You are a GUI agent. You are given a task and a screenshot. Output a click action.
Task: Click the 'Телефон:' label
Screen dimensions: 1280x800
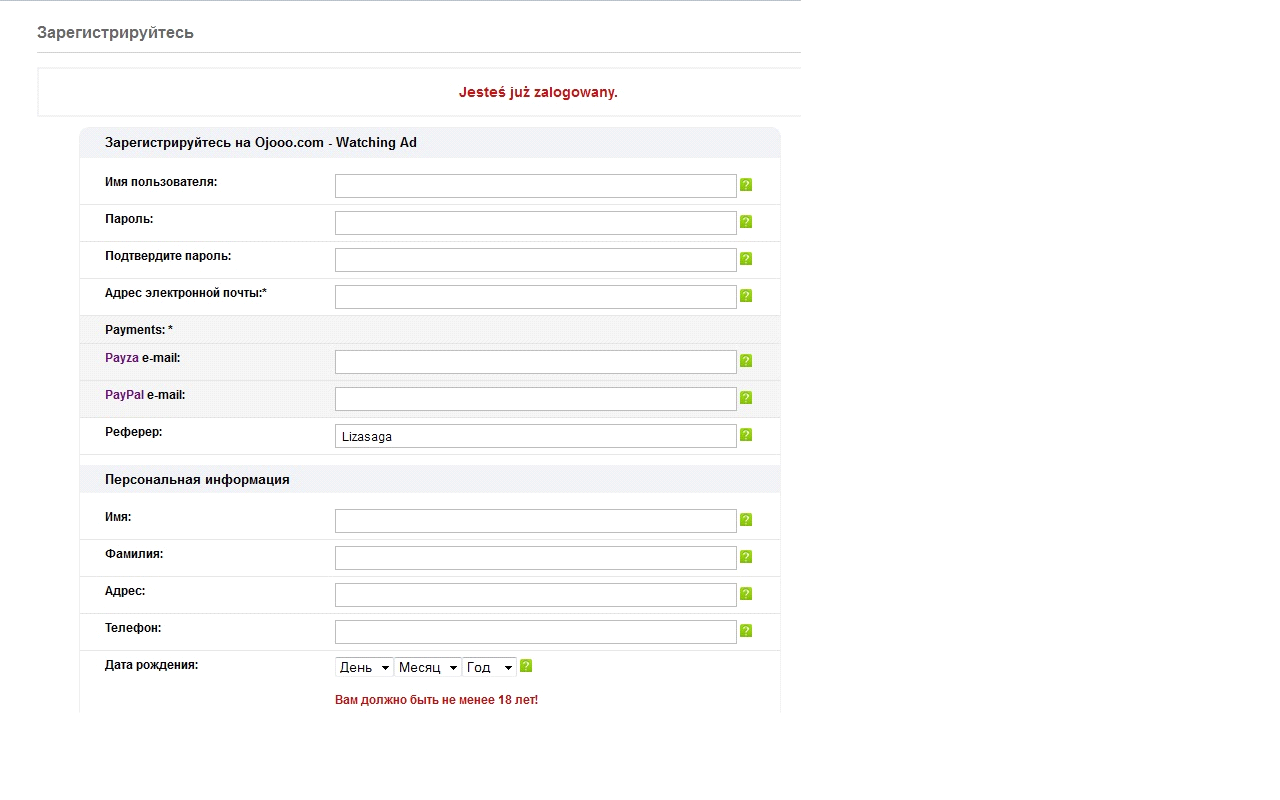click(x=133, y=628)
